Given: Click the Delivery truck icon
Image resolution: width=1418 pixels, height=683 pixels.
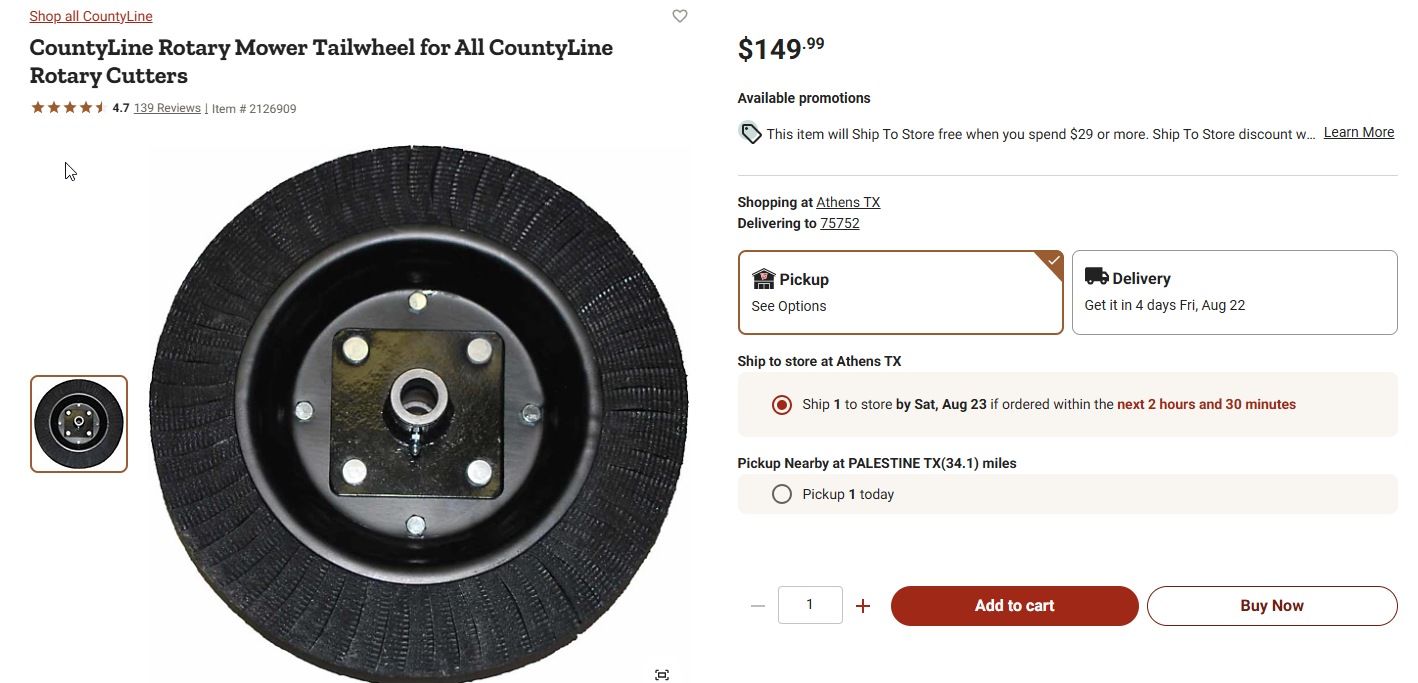Looking at the screenshot, I should pos(1096,277).
